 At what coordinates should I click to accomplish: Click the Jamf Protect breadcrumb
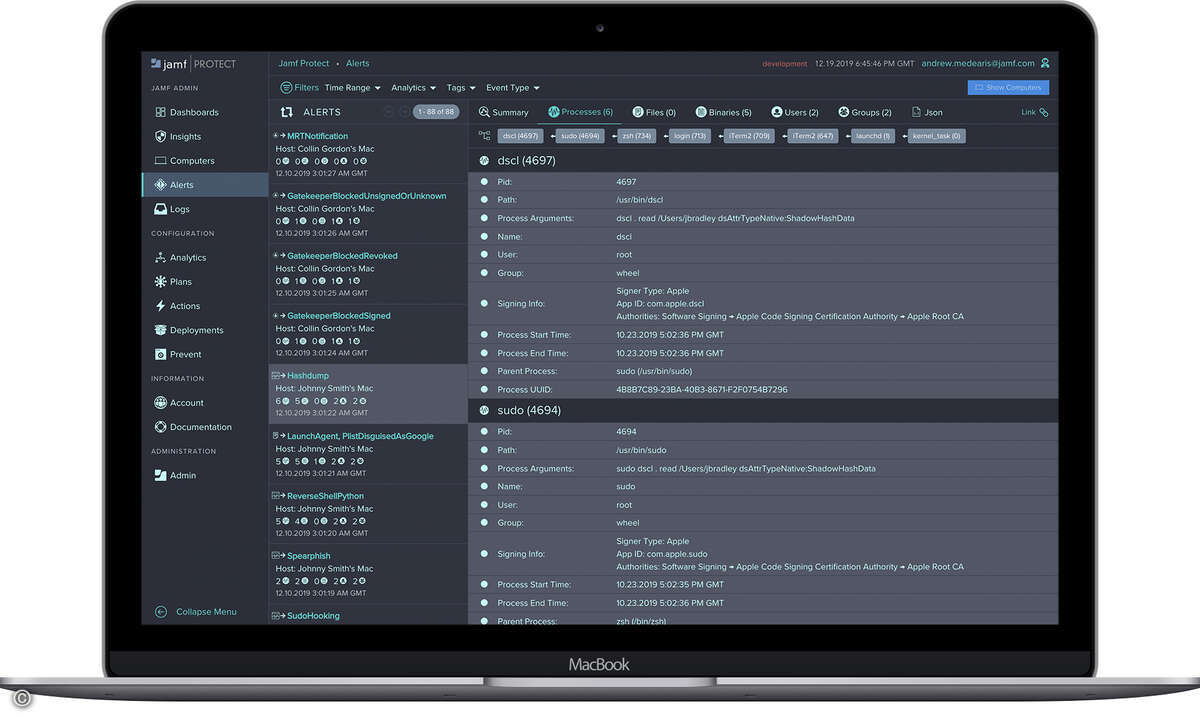click(x=303, y=63)
